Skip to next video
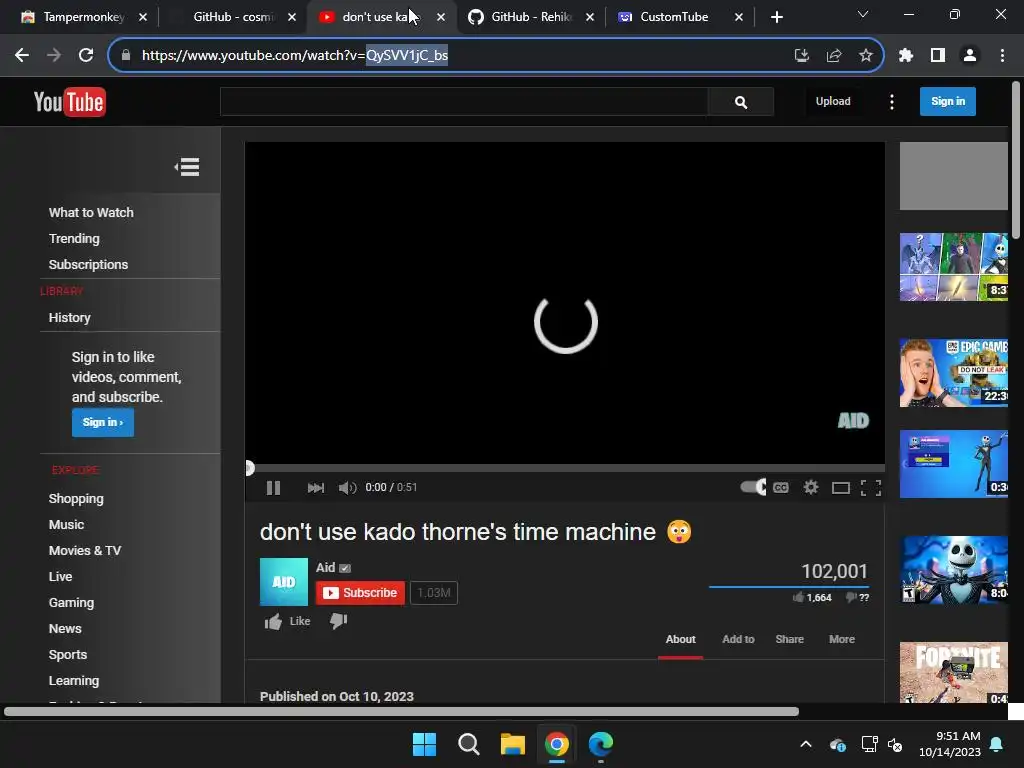This screenshot has width=1024, height=768. point(315,488)
